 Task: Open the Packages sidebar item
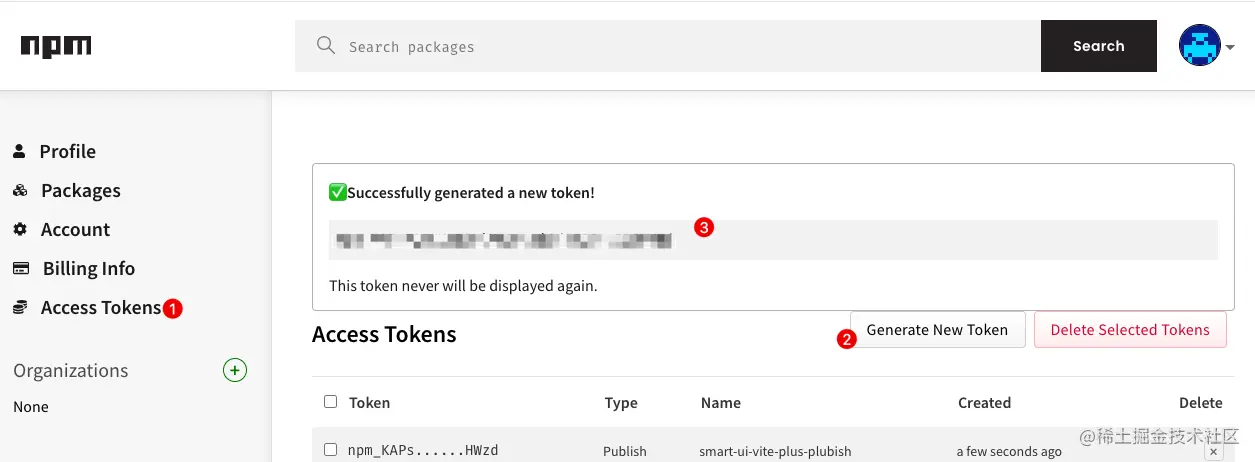tap(80, 190)
